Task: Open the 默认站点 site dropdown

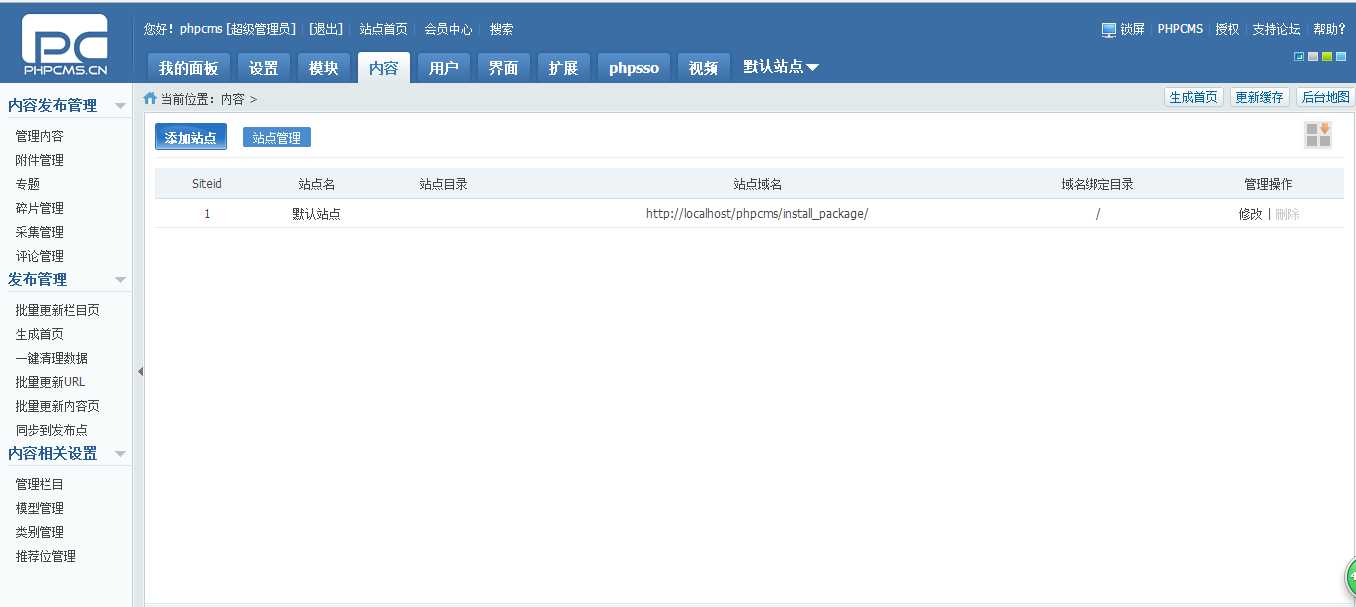Action: pos(781,67)
